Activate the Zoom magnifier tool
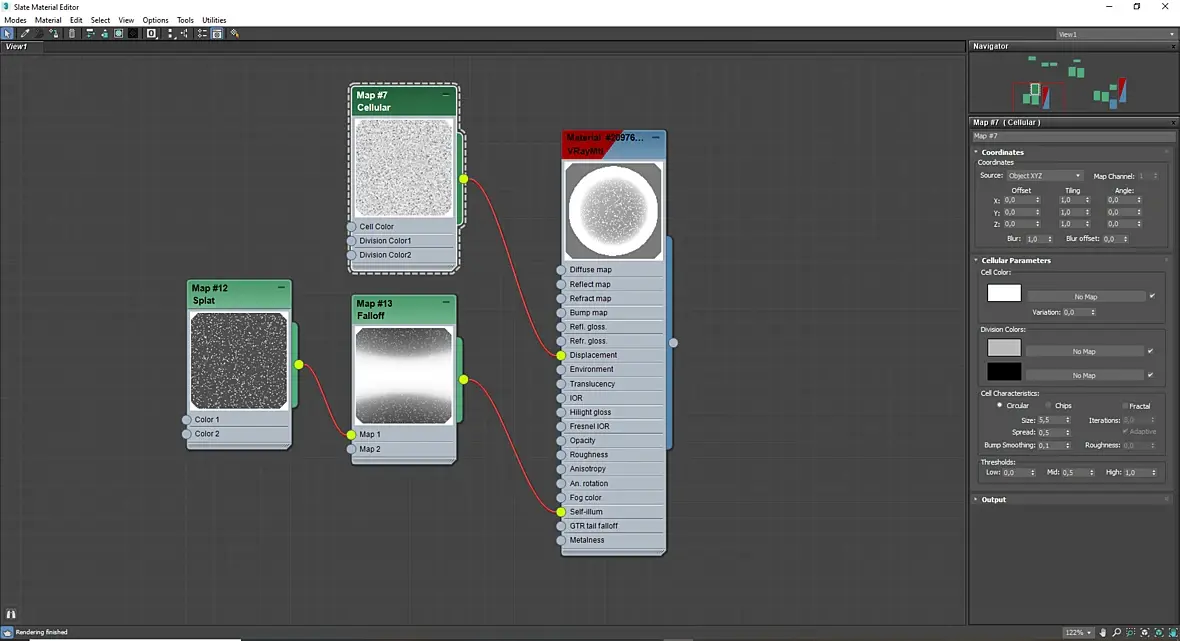 coord(1117,633)
